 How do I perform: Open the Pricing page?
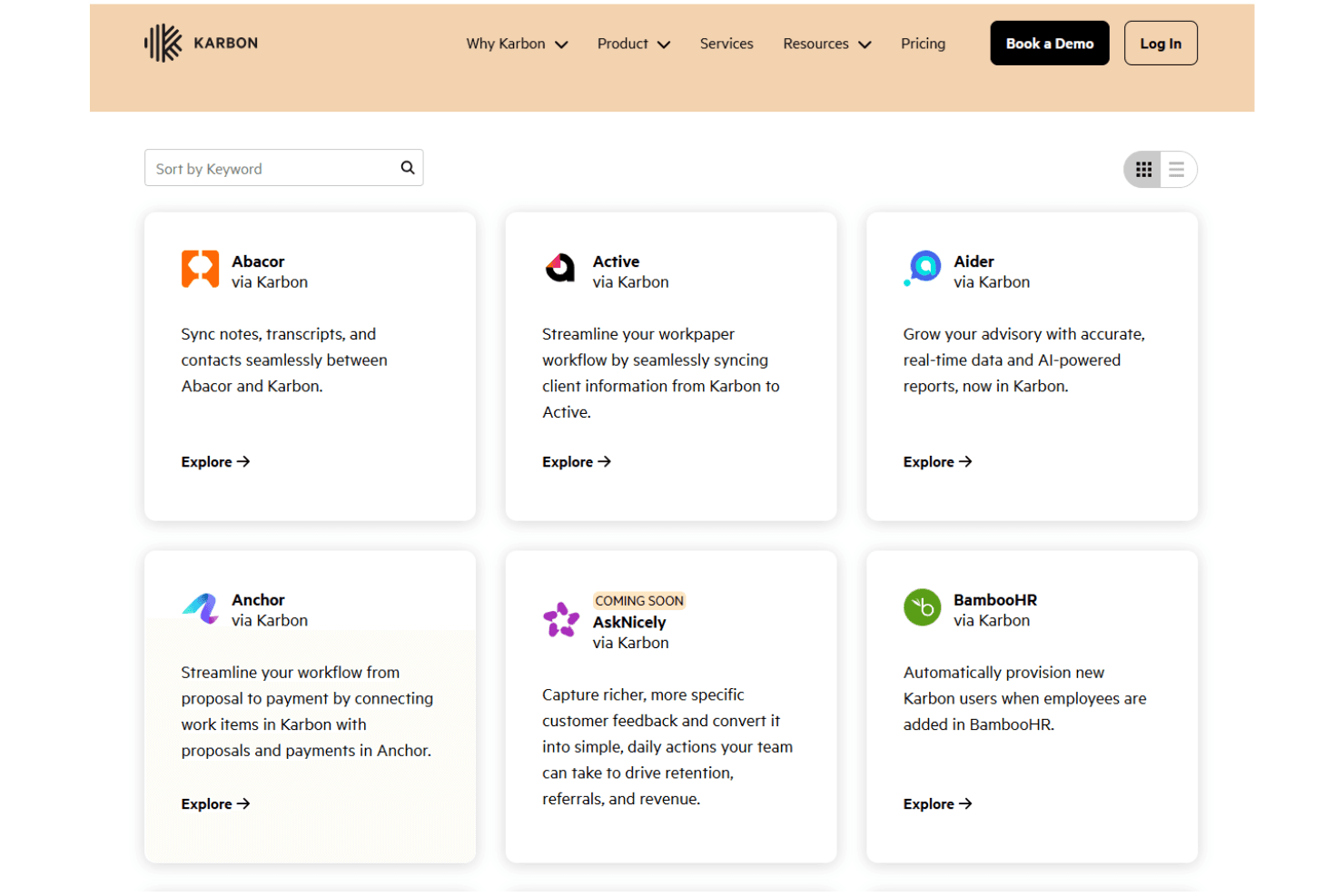[x=923, y=44]
